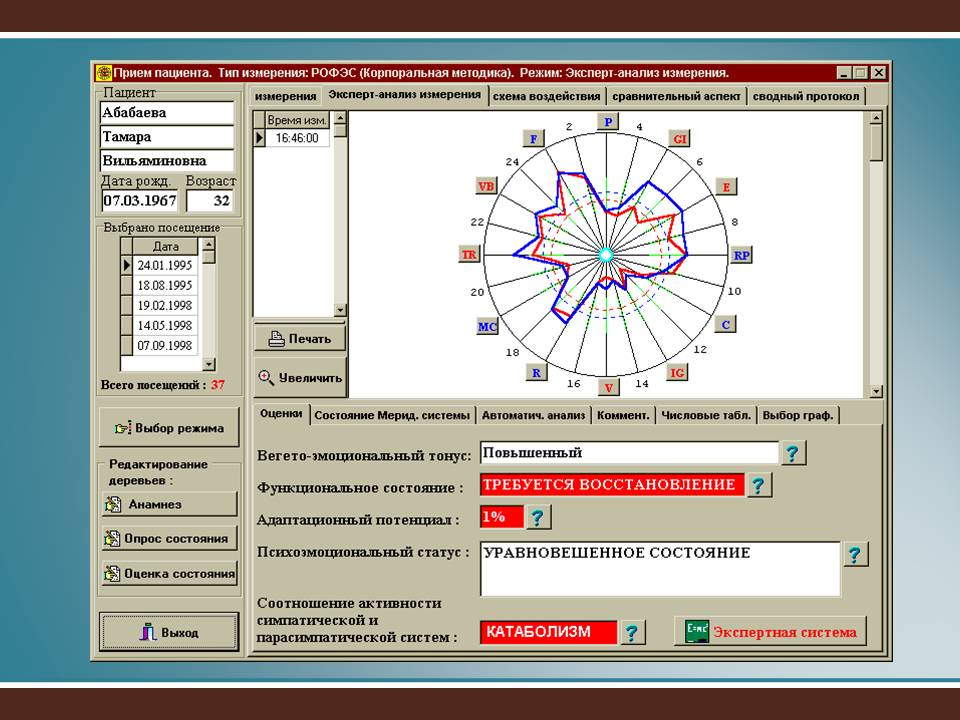Open the сводный протокол tab

point(805,96)
